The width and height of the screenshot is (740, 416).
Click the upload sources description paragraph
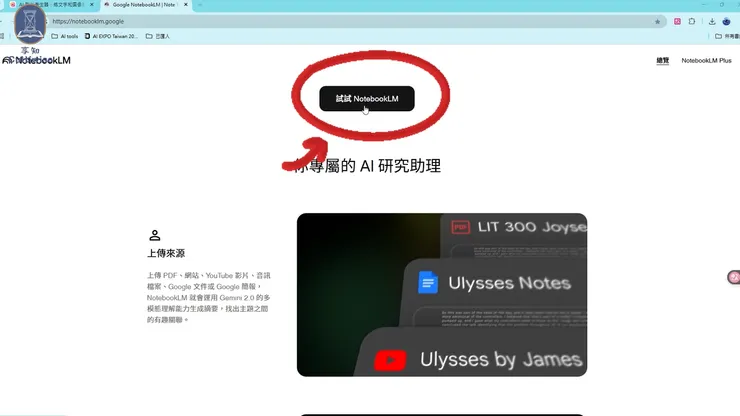209,297
